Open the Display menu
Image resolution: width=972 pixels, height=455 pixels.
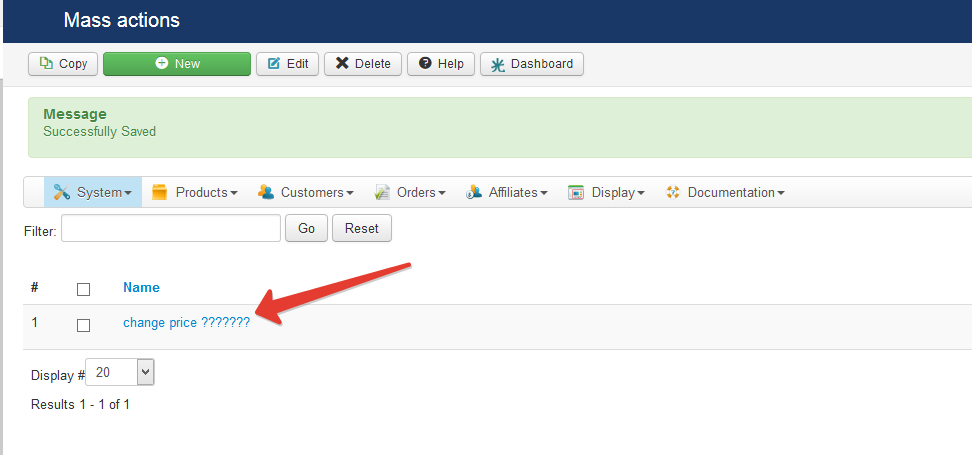coord(606,192)
